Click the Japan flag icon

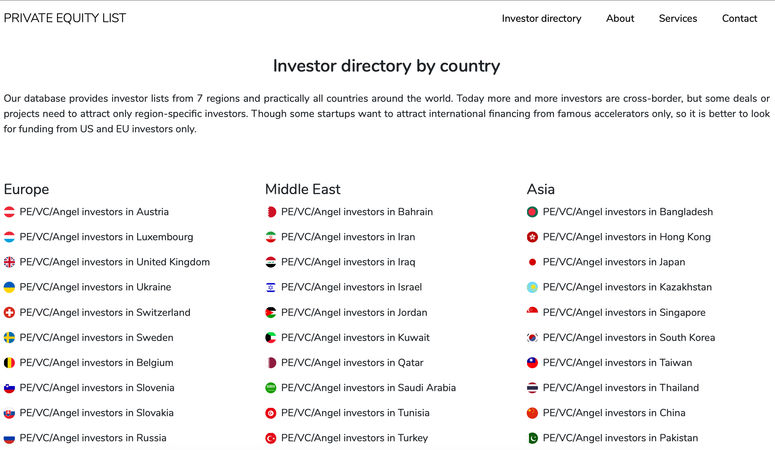tap(532, 262)
